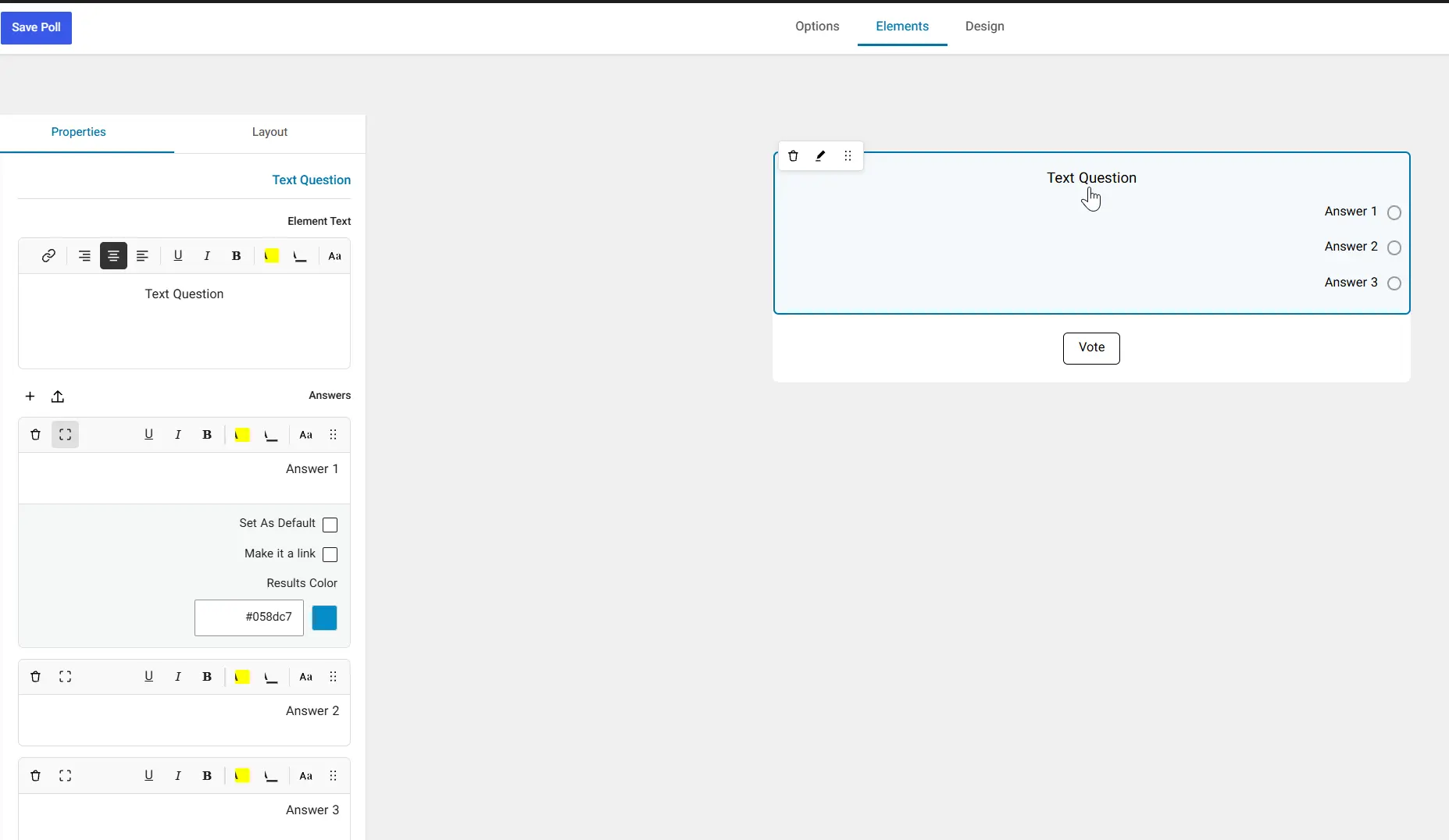1449x840 pixels.
Task: Delete the poll element in preview
Action: [x=793, y=156]
